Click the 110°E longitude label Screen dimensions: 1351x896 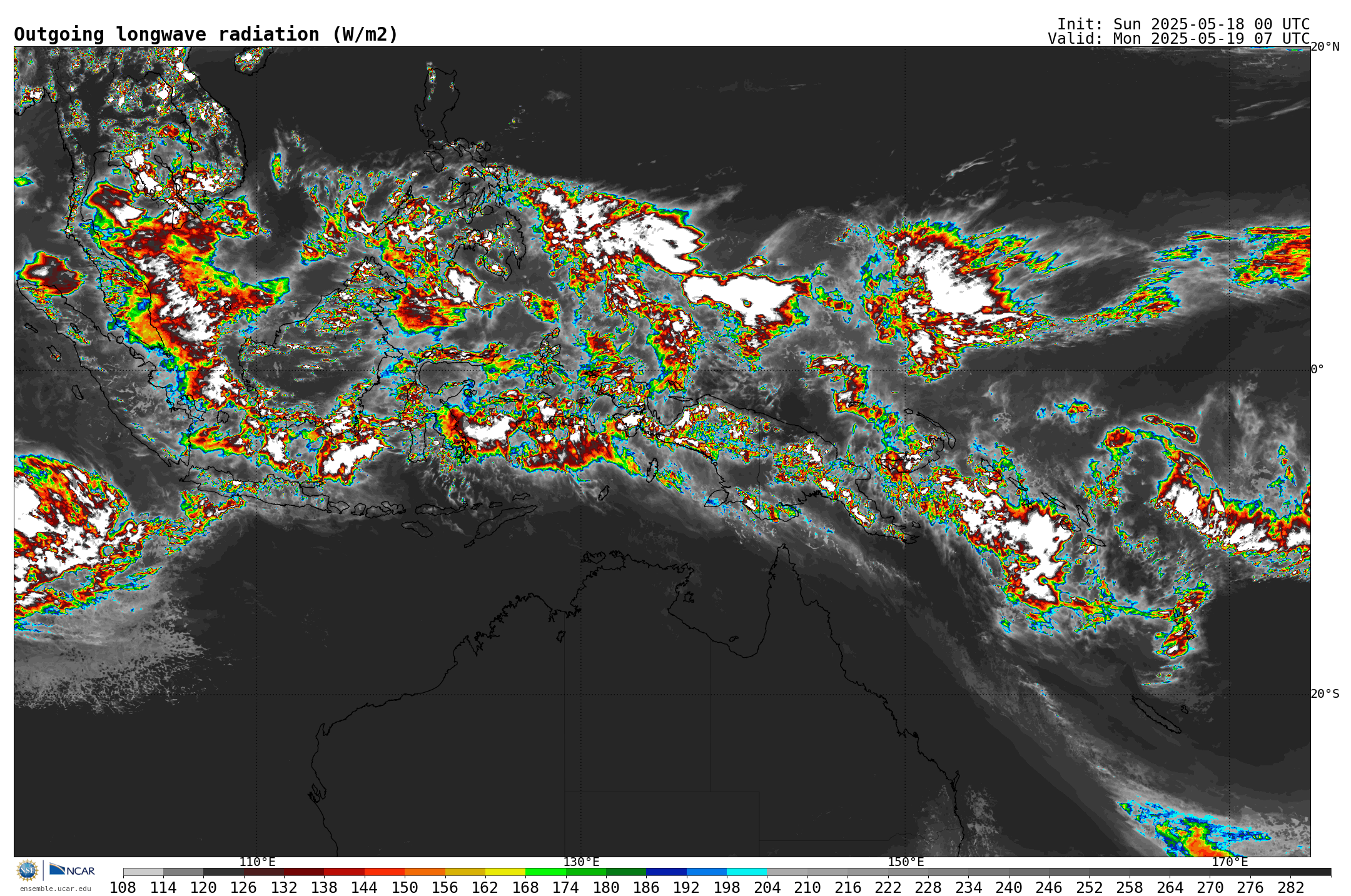(x=257, y=862)
